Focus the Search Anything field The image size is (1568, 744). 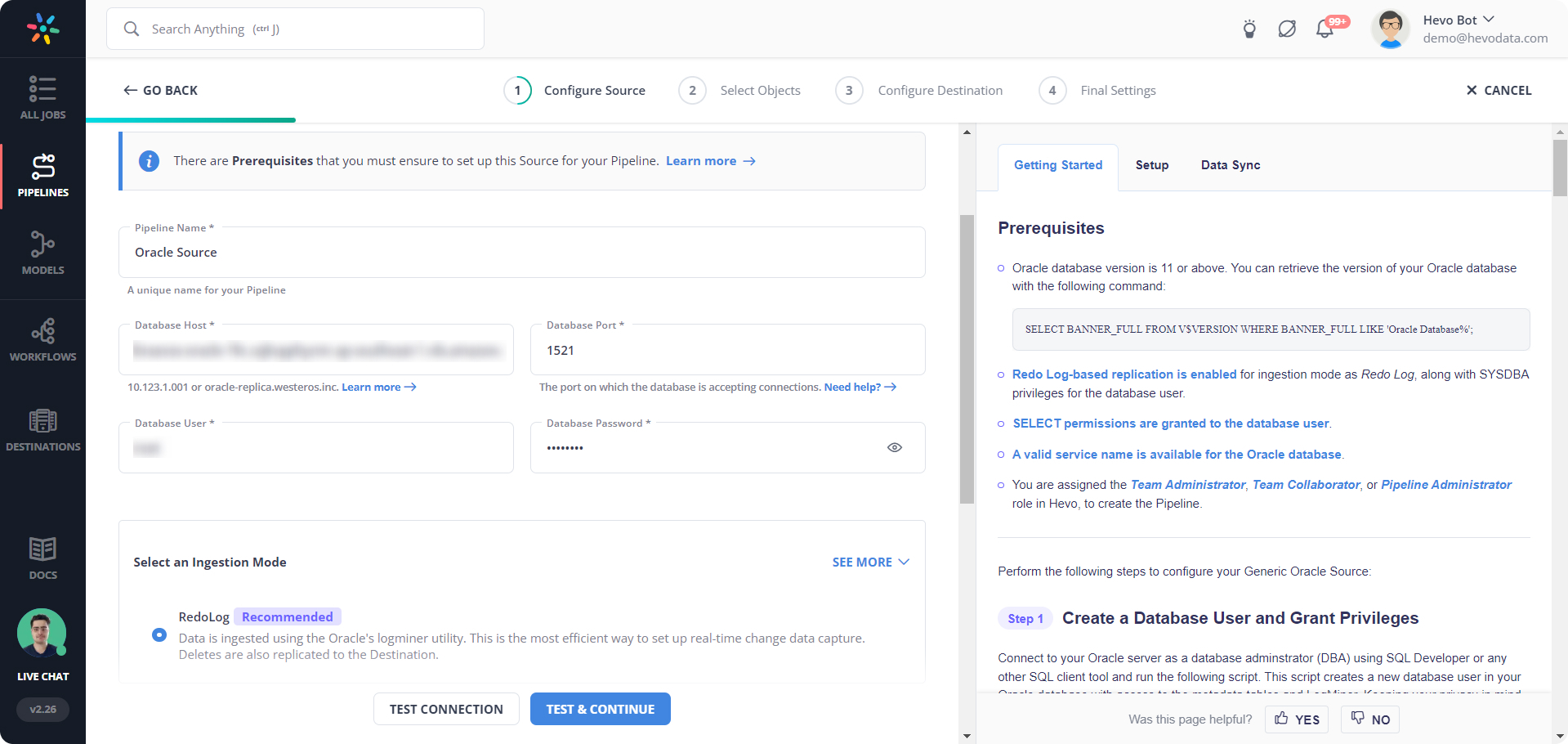(295, 29)
